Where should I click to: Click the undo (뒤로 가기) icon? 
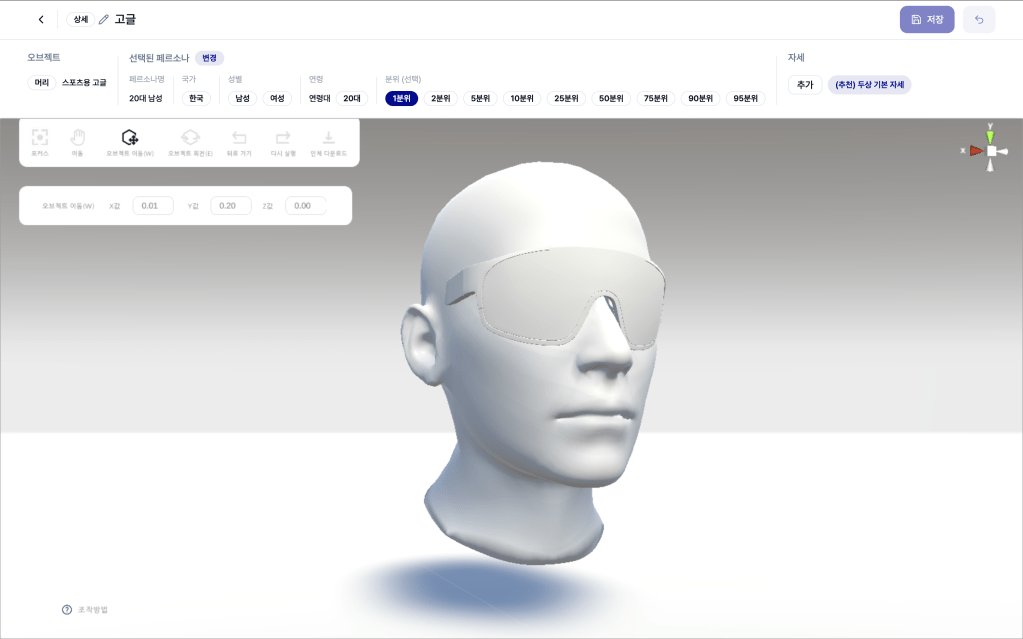(239, 141)
